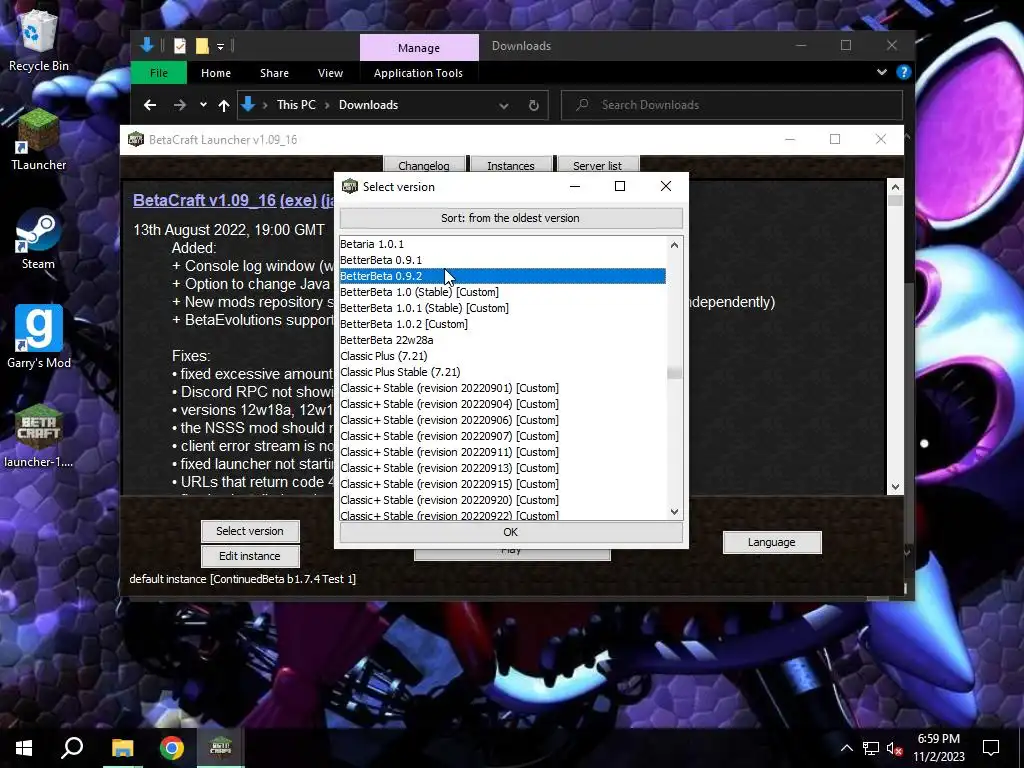Click the muted volume tray icon
This screenshot has height=768, width=1024.
point(894,748)
